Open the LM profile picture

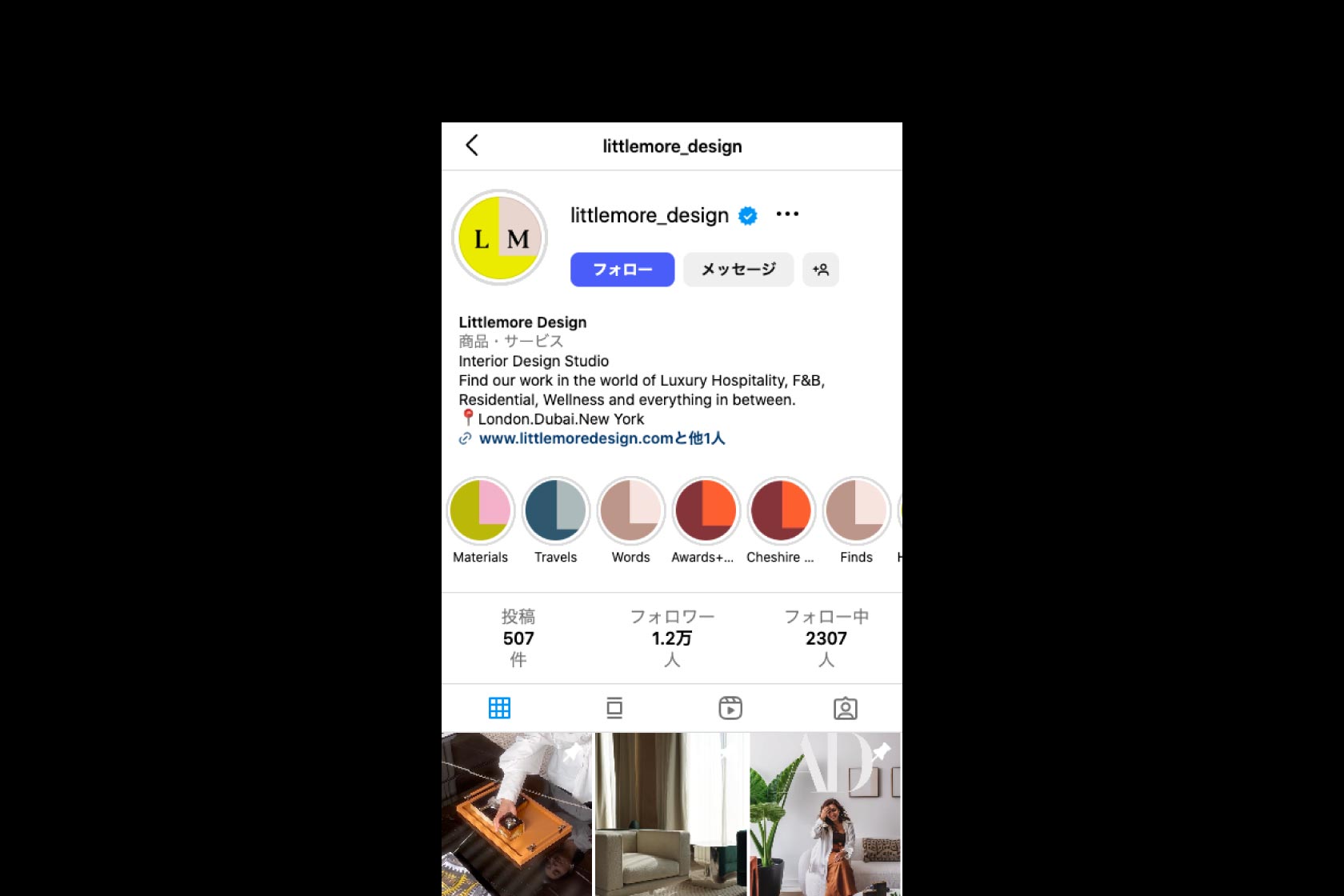500,238
